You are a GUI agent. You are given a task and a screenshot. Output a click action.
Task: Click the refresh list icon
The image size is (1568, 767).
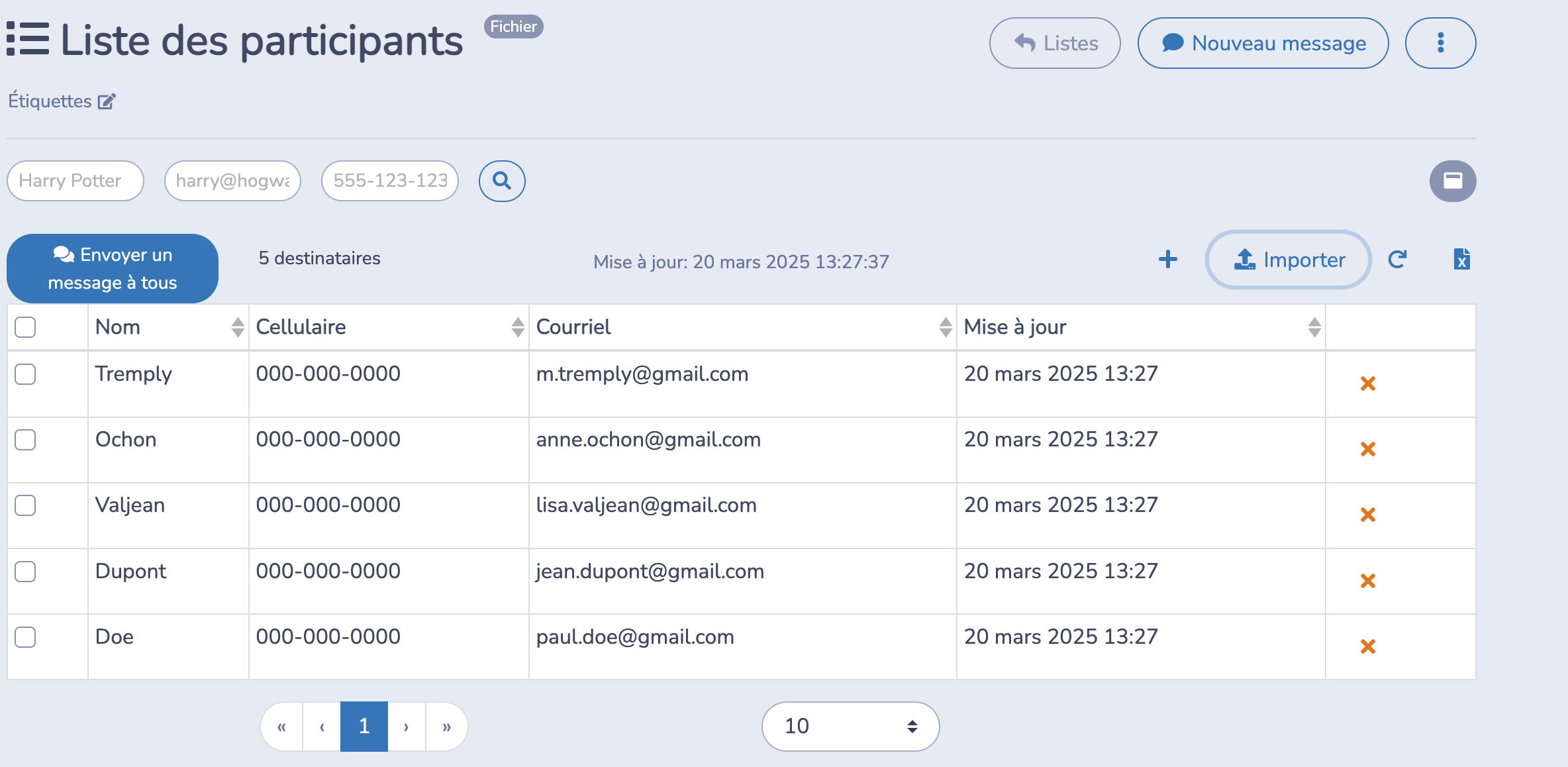[x=1397, y=260]
